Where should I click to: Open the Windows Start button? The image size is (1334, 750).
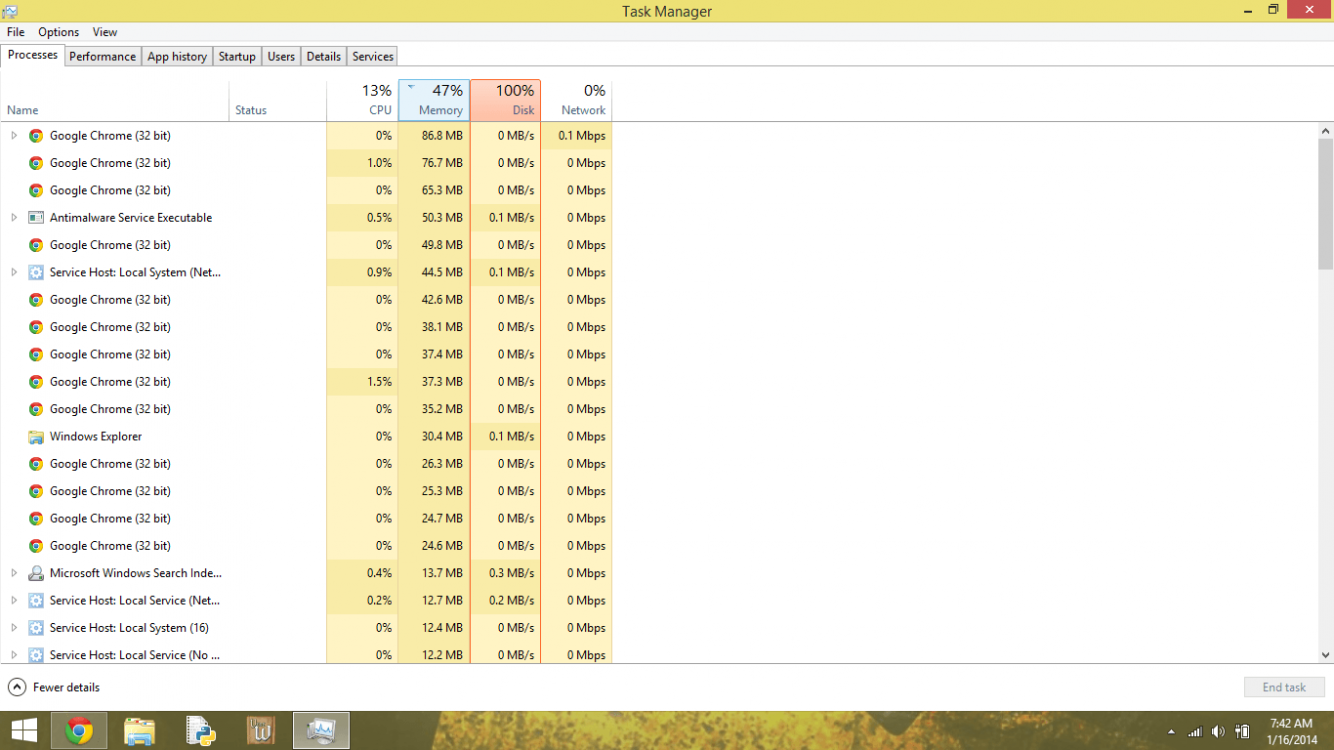(x=24, y=731)
